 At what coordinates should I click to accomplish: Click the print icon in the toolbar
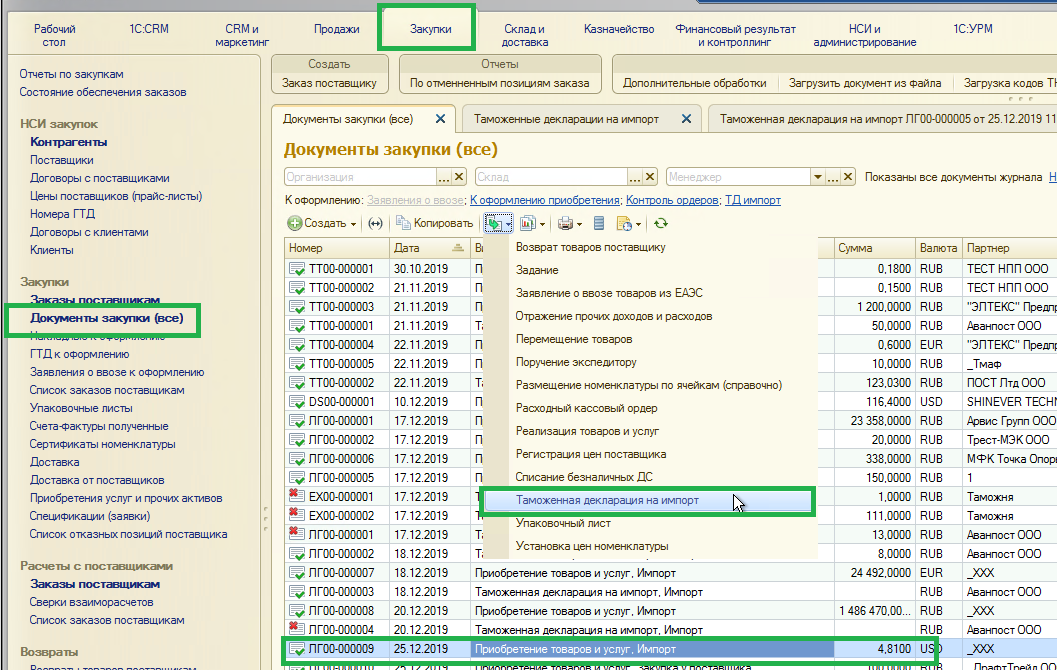pos(565,223)
